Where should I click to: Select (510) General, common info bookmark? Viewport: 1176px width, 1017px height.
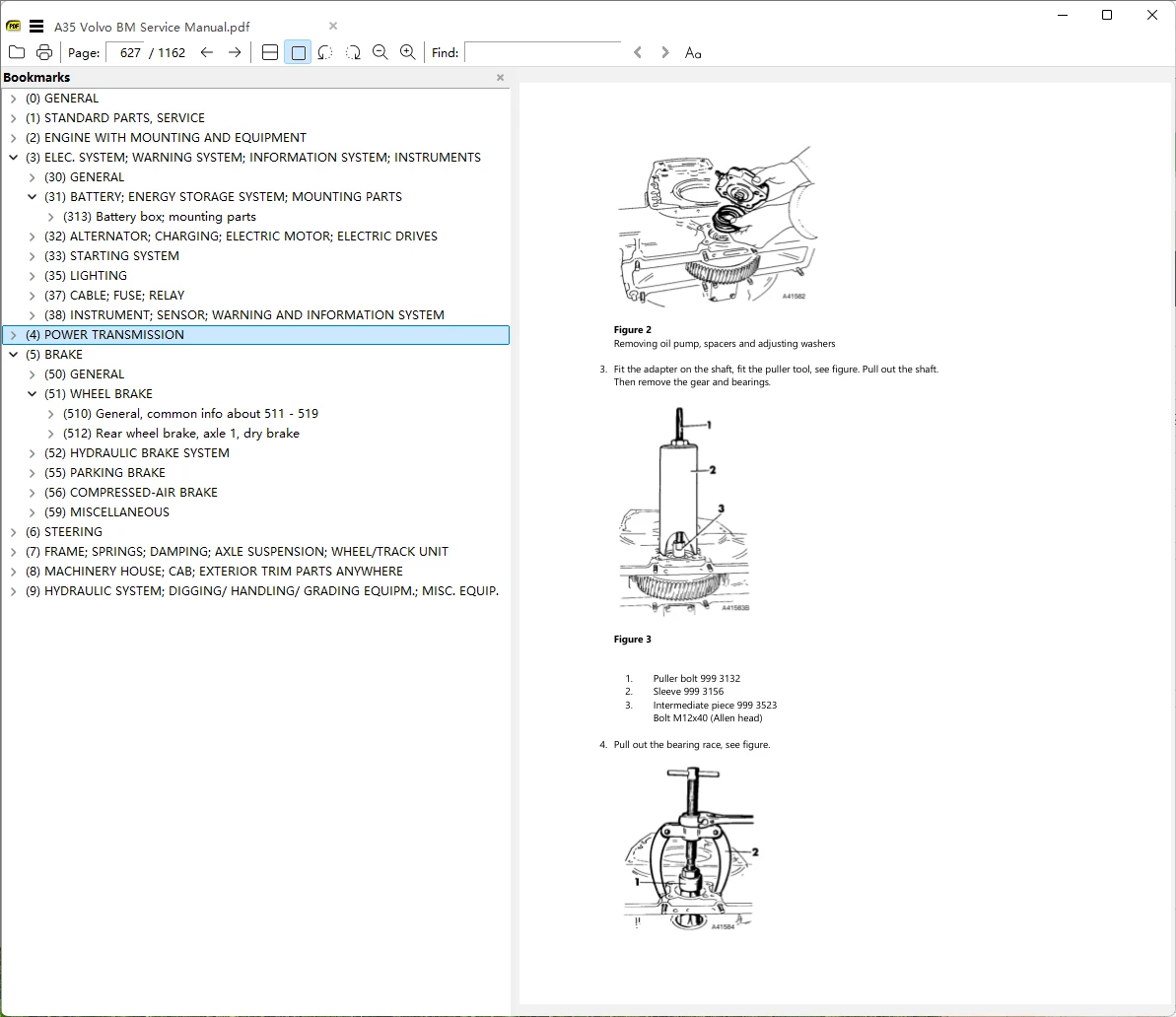tap(190, 414)
